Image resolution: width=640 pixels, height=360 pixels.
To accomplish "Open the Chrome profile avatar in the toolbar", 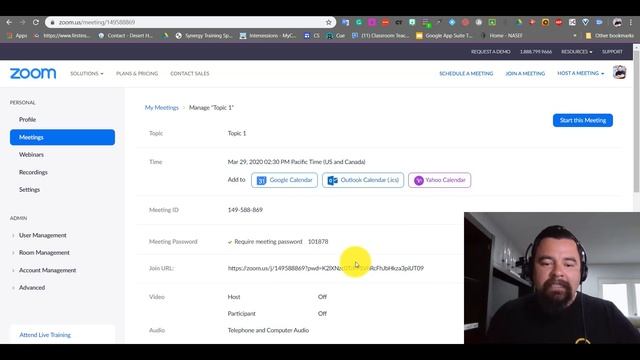I will 618,22.
